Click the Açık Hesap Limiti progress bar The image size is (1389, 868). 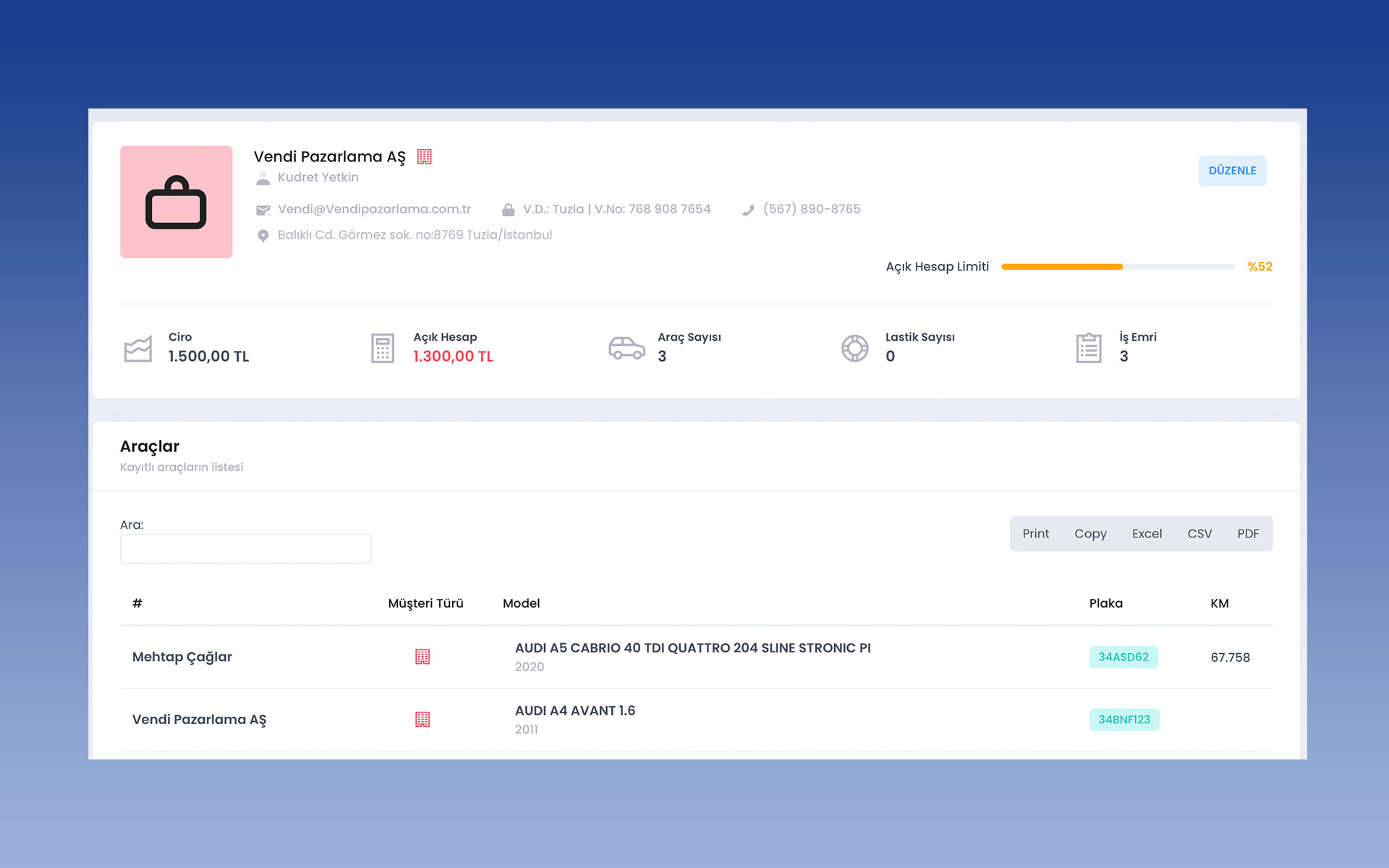tap(1118, 267)
